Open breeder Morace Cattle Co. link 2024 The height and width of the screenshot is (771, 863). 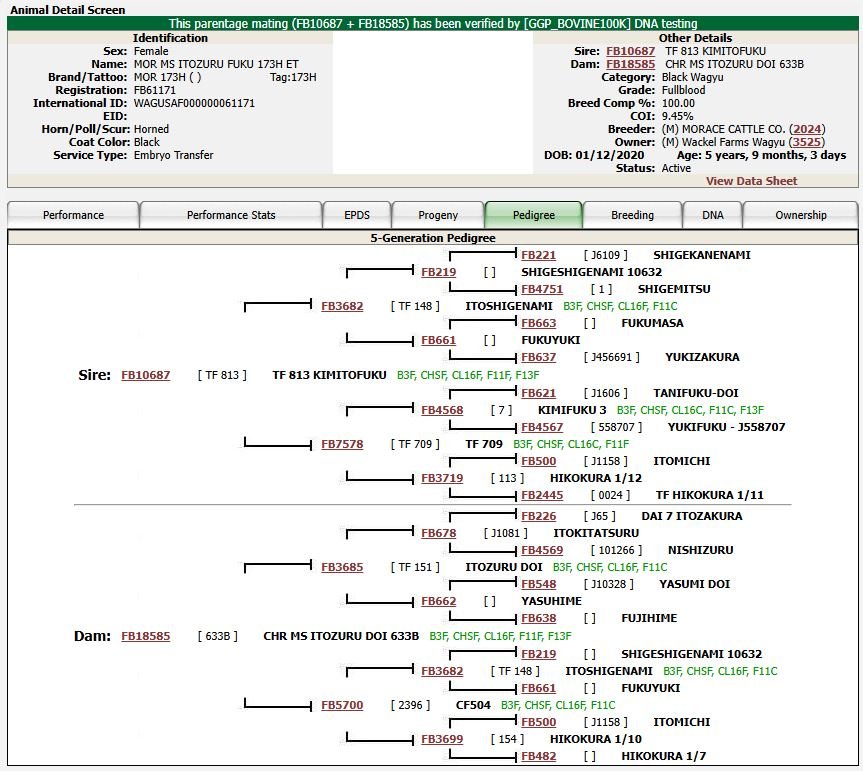click(807, 129)
